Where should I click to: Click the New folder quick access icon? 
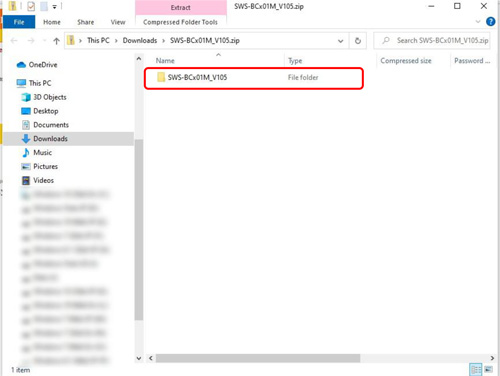(44, 6)
